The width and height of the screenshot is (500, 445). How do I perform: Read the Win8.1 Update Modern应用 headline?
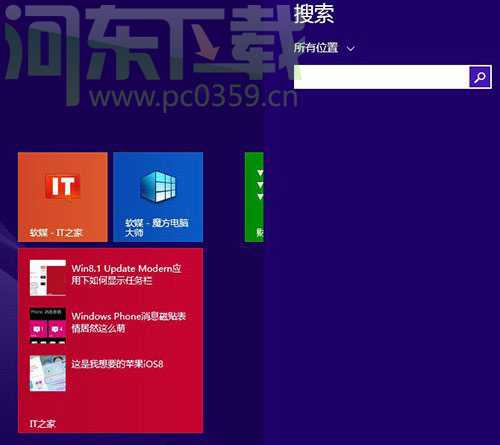tap(126, 274)
